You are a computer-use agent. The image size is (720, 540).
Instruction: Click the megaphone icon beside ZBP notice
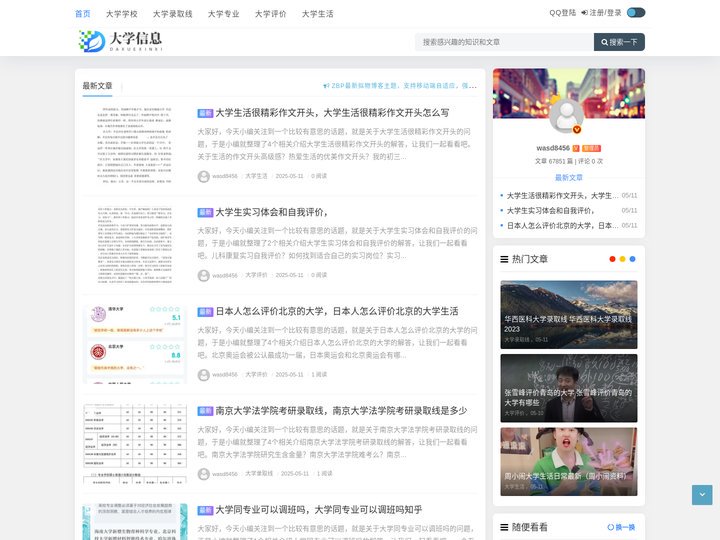point(326,86)
